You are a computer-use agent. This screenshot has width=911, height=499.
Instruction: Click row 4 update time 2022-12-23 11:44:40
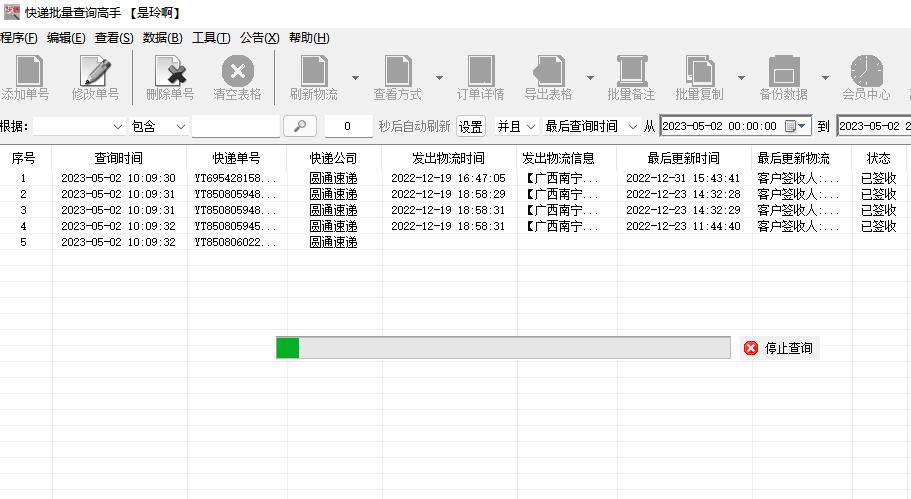click(x=683, y=226)
